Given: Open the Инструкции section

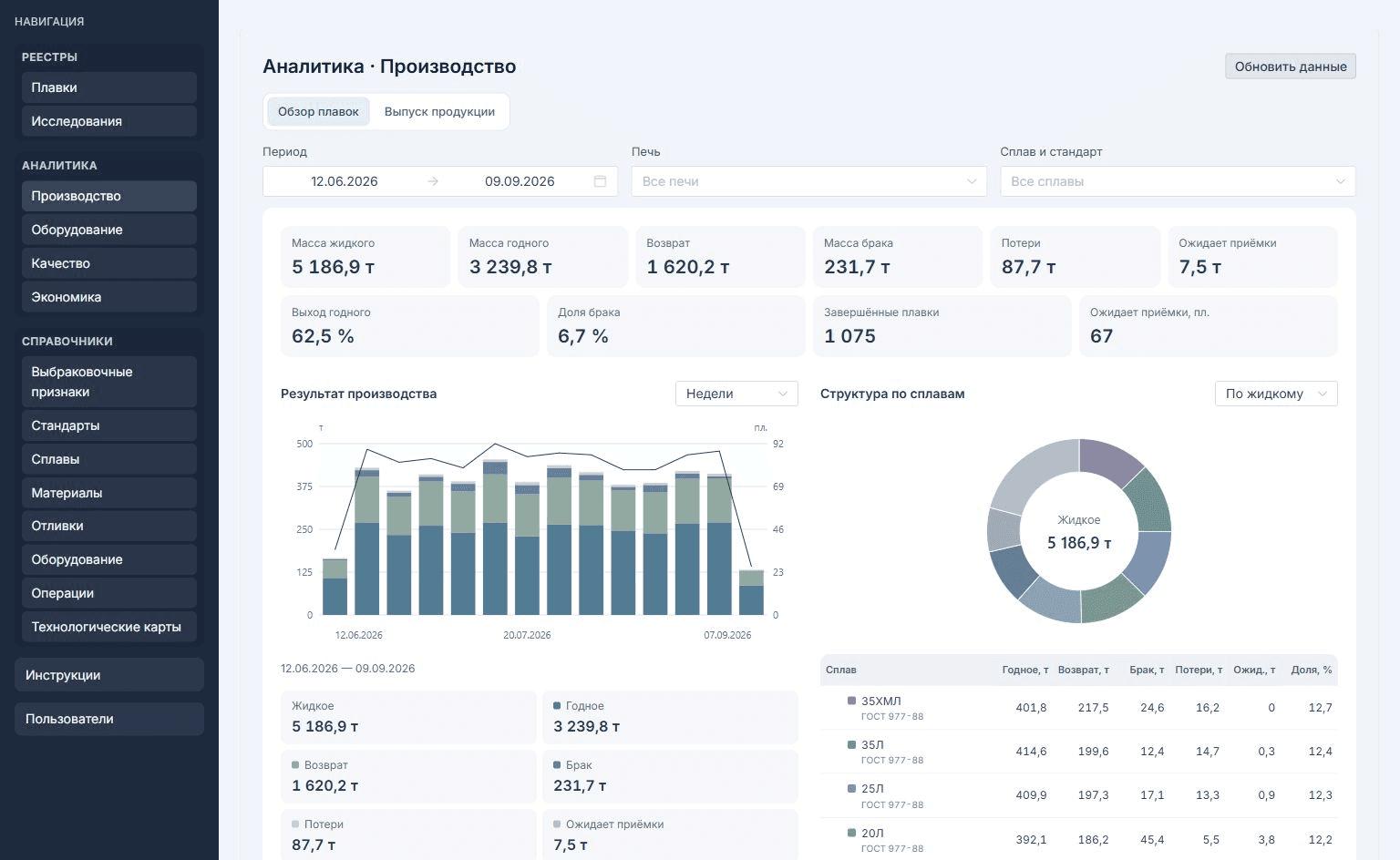Looking at the screenshot, I should 109,675.
